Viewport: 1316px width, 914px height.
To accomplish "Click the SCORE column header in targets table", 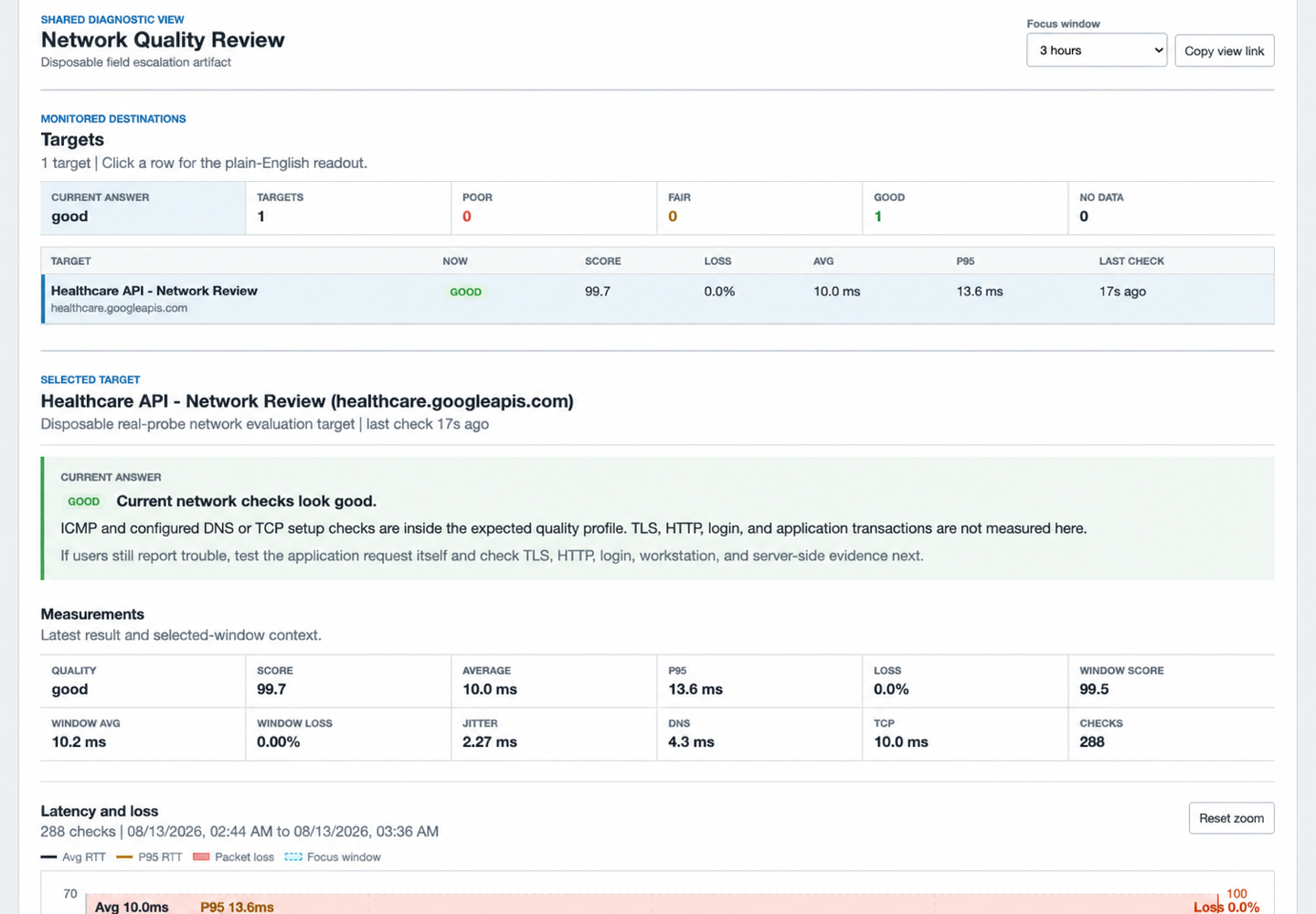I will pos(603,261).
